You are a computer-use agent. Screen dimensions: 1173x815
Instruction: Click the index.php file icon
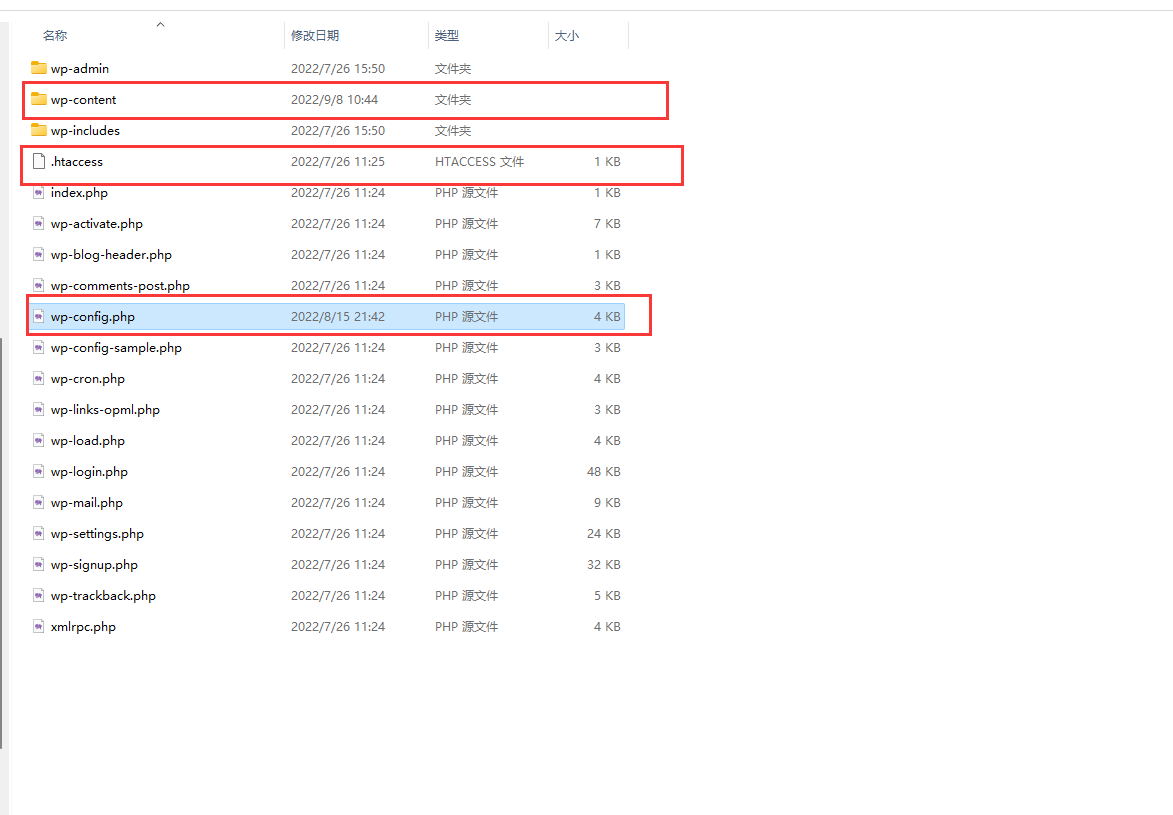pyautogui.click(x=39, y=192)
